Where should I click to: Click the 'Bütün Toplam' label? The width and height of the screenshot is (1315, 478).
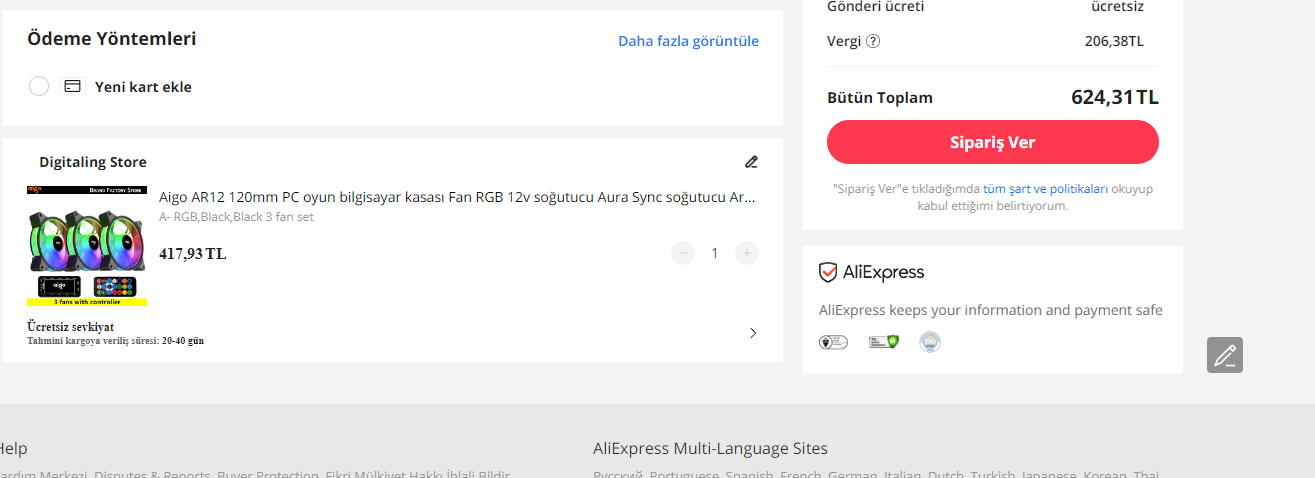pos(880,98)
